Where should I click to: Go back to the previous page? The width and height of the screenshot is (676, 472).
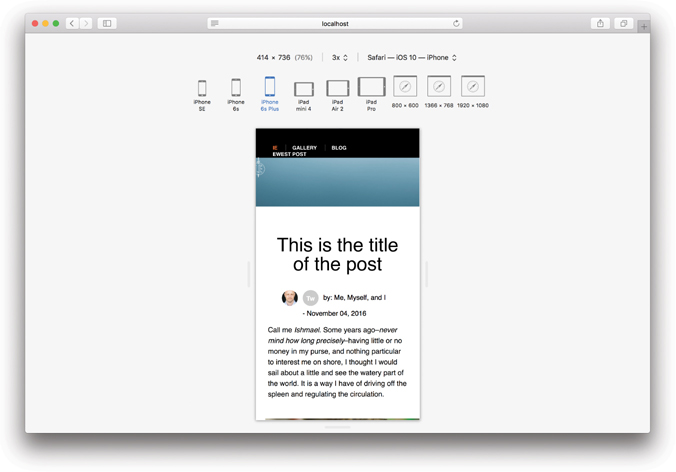(72, 23)
